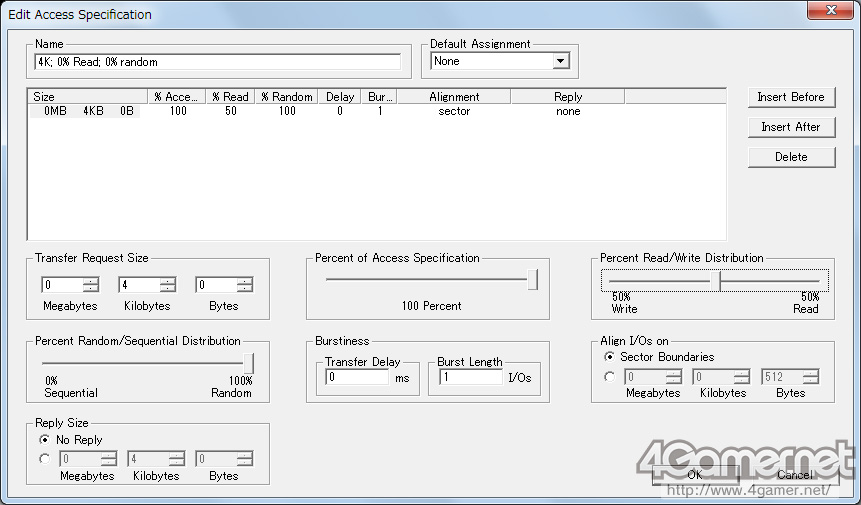Click the Transfer Delay input field

tap(357, 378)
